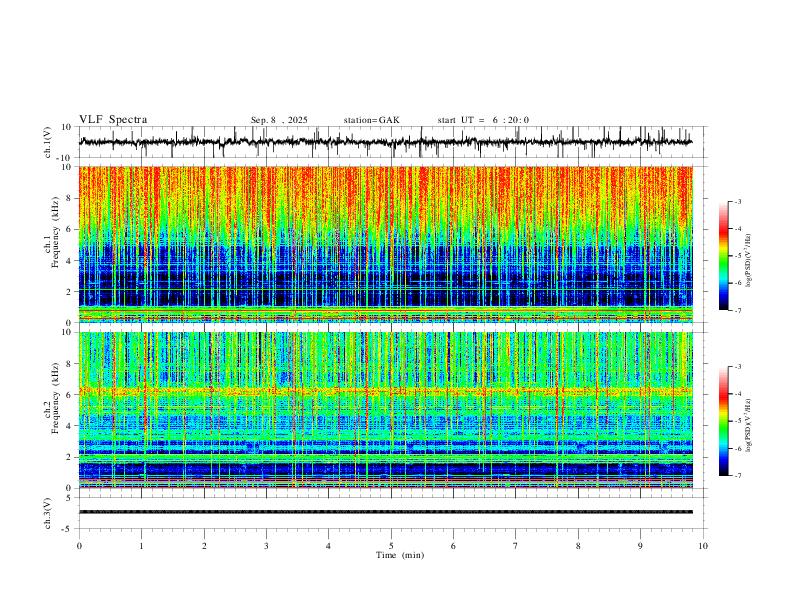Viewport: 792px width, 612px height.
Task: Click the 'station=GAK' label
Action: click(x=371, y=120)
